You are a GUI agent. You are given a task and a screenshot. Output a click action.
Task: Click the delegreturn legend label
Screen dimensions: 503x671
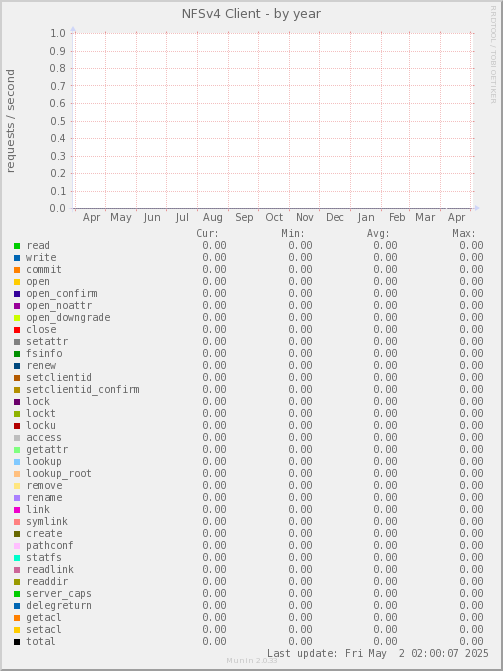click(x=59, y=606)
